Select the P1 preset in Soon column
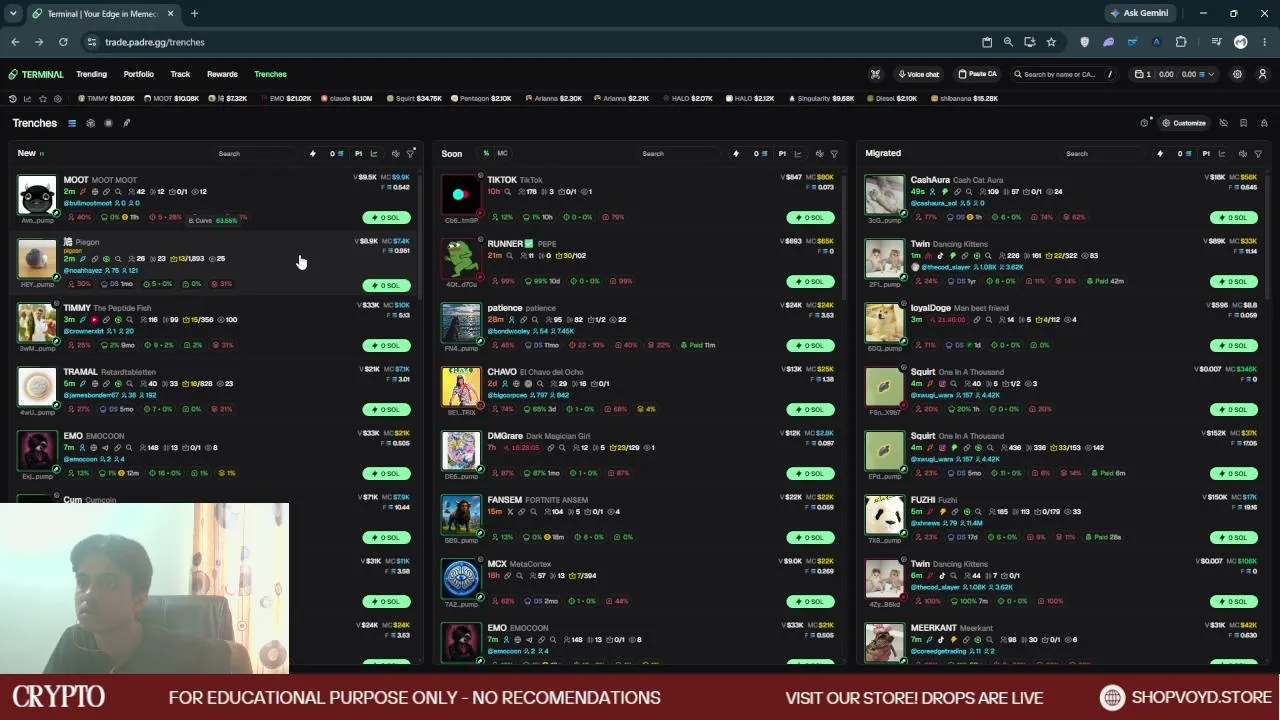 coord(782,154)
